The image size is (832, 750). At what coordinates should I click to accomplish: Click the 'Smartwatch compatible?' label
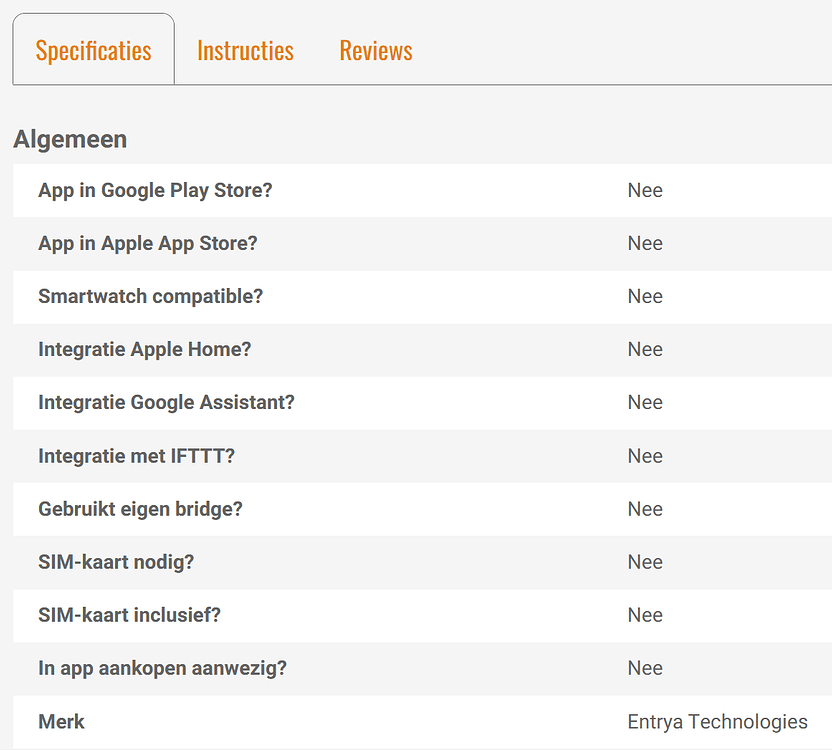150,296
